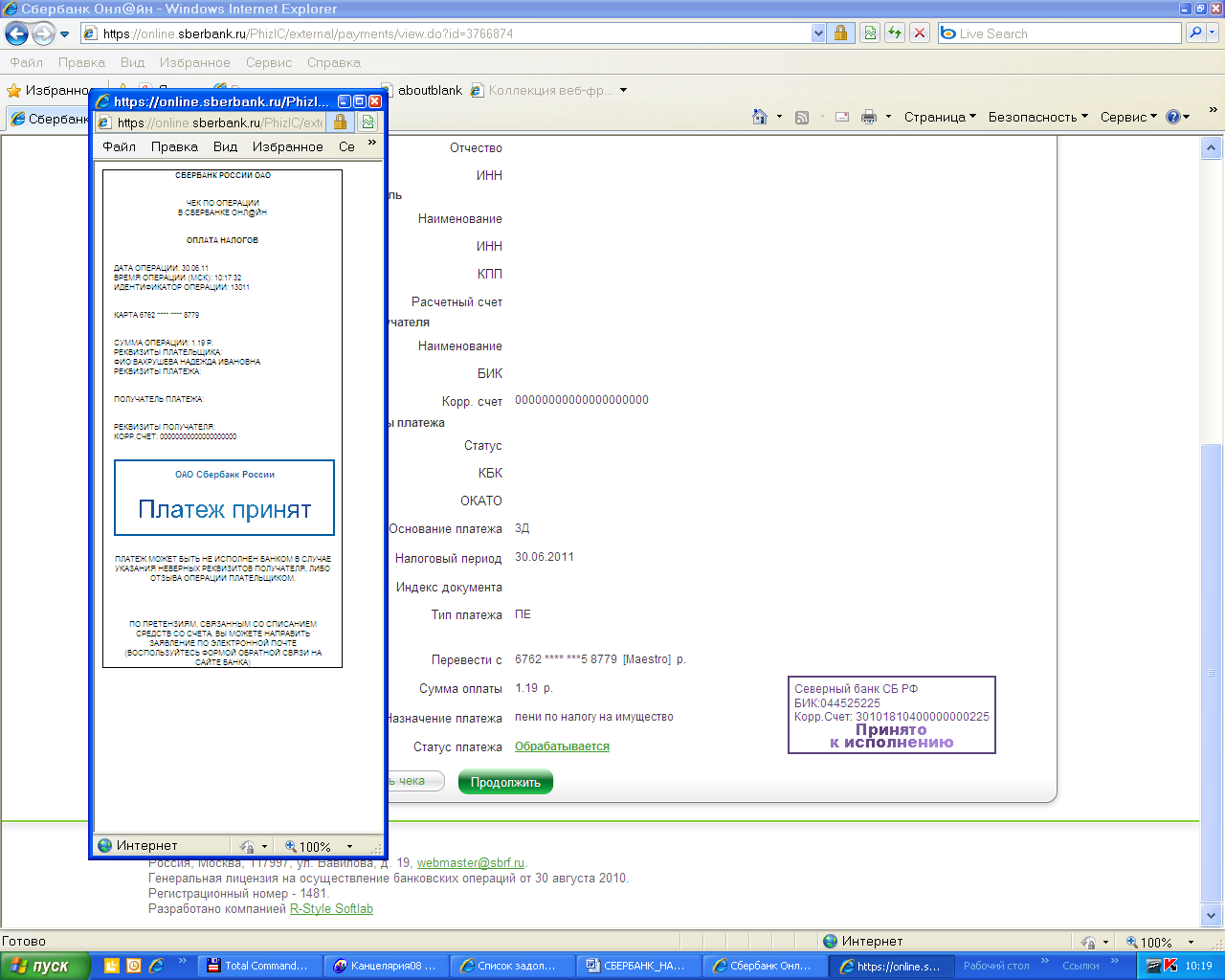This screenshot has height=980, width=1225.
Task: Click the lock icon in the popup address bar
Action: 340,122
